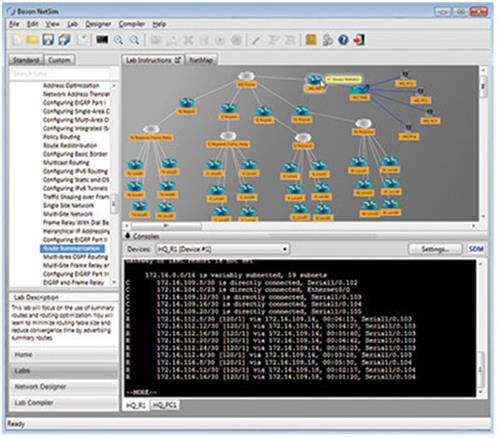The width and height of the screenshot is (500, 438).
Task: Select the Multicast Routing lab
Action: point(66,162)
